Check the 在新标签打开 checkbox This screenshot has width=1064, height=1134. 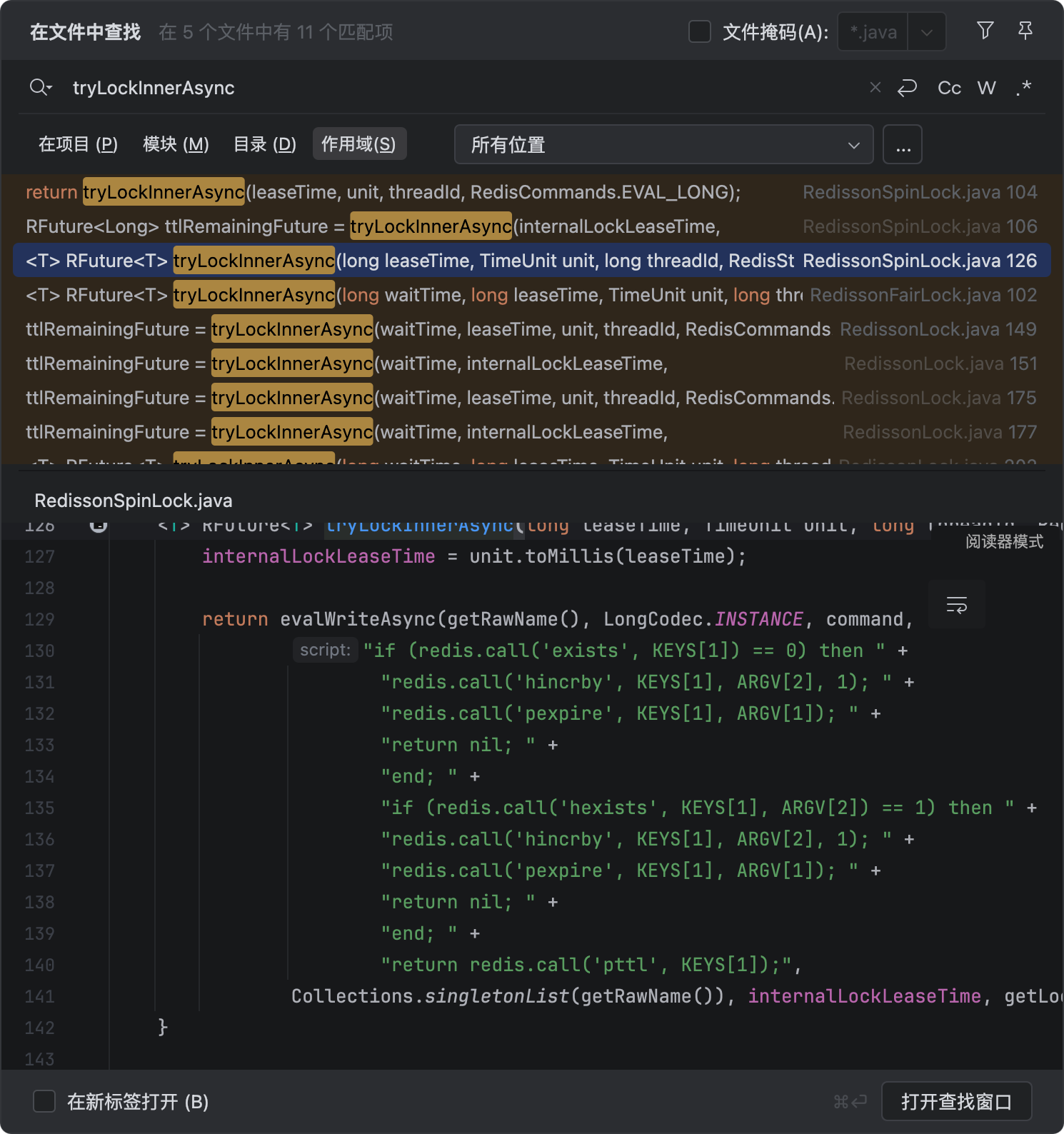pyautogui.click(x=44, y=1101)
